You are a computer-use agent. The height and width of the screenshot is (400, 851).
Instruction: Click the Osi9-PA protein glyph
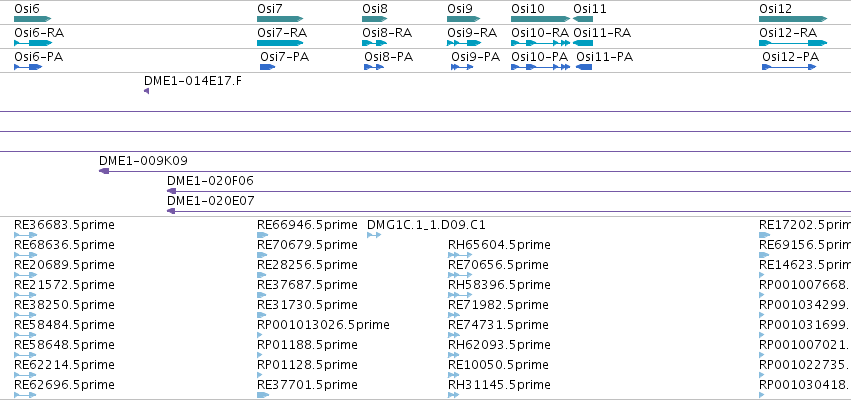(461, 67)
